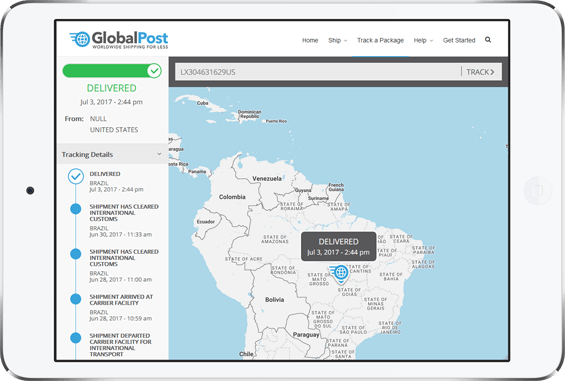This screenshot has width=565, height=381.
Task: Select the Shipment Arrived at Carrier marker
Action: tap(76, 299)
